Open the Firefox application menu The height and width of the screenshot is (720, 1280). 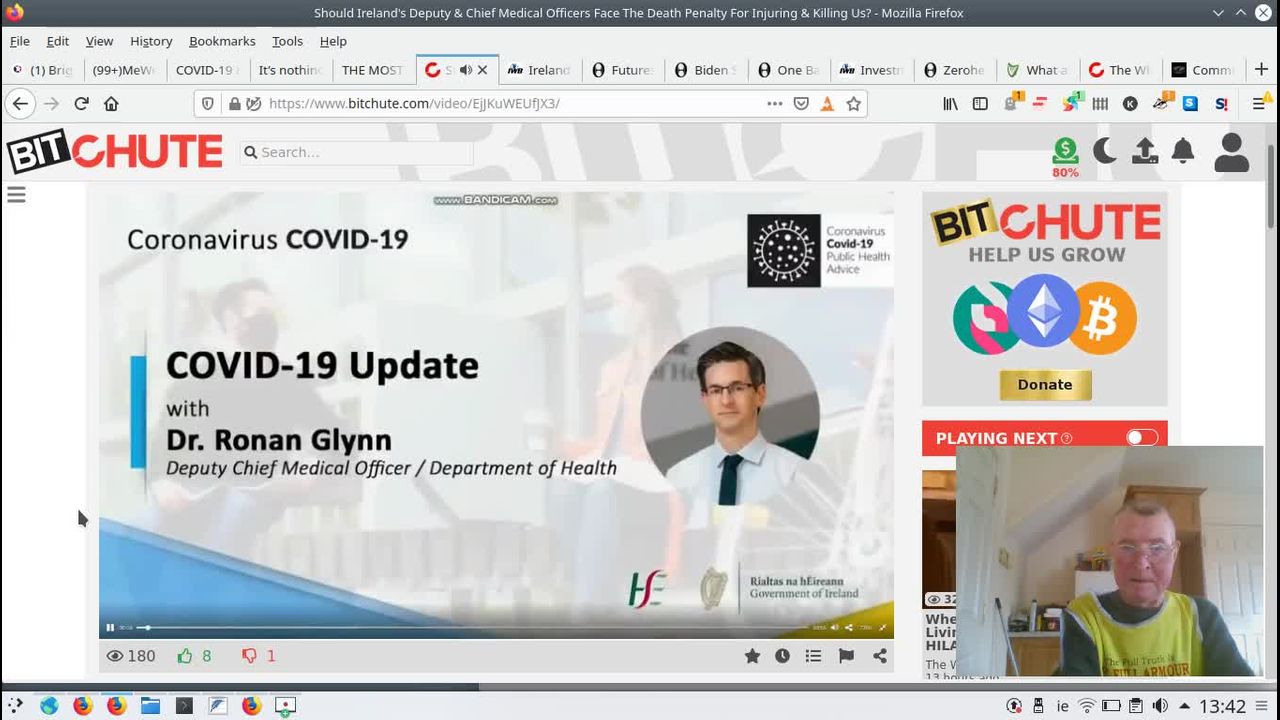pyautogui.click(x=1259, y=104)
